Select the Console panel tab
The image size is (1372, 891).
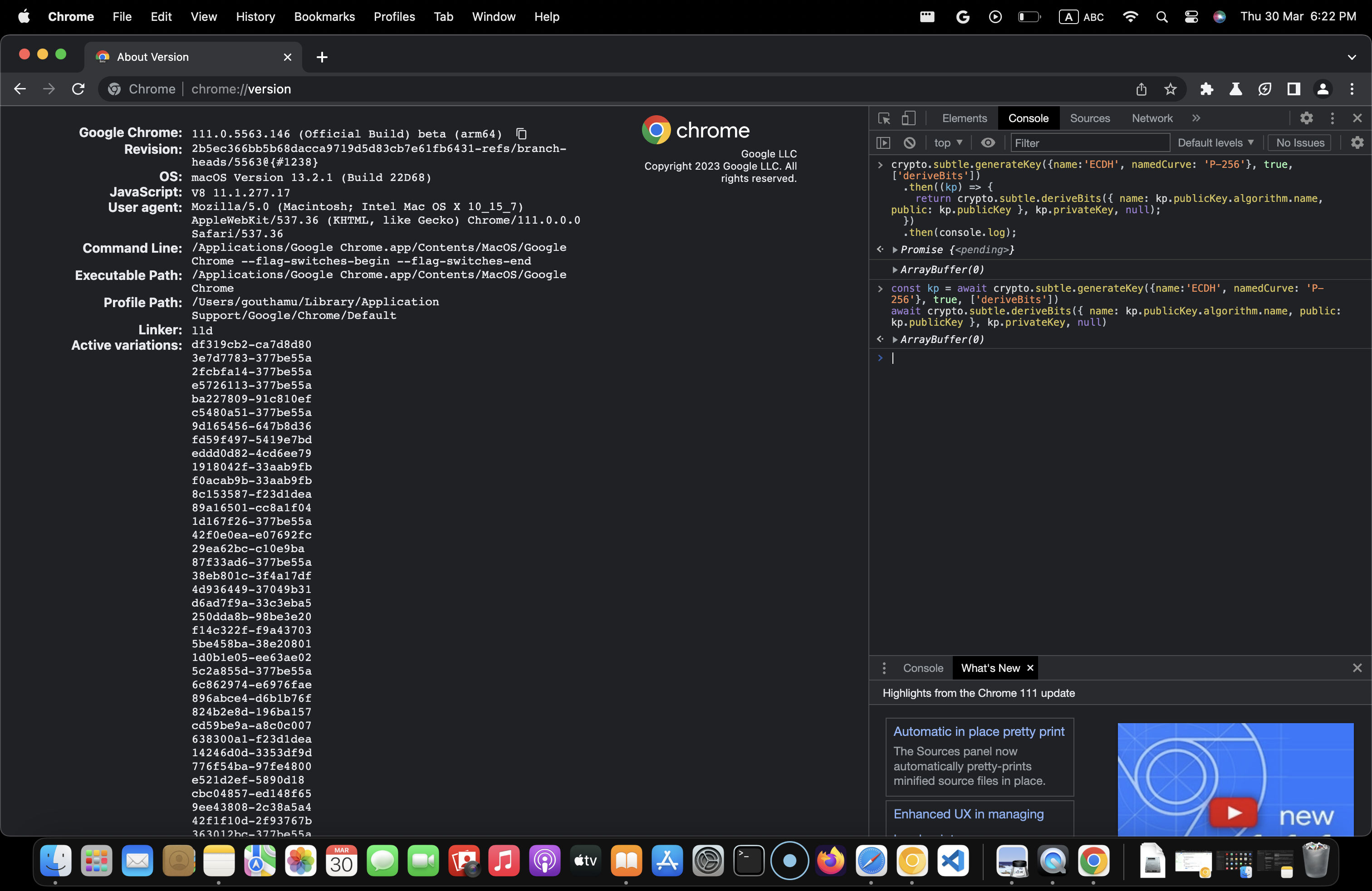coord(1028,118)
